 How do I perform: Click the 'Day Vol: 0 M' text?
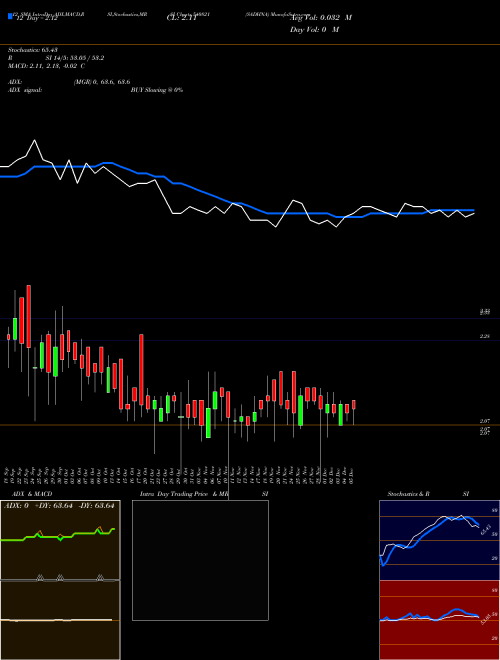[314, 30]
